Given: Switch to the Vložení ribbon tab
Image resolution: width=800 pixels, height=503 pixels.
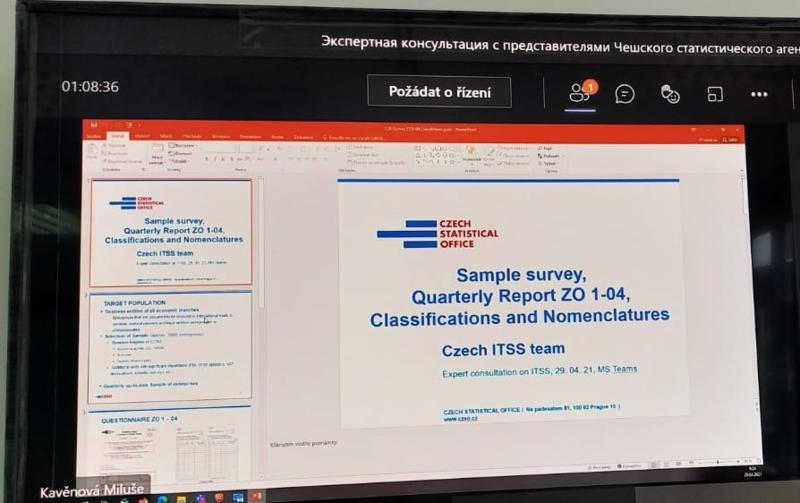Looking at the screenshot, I should click(142, 136).
